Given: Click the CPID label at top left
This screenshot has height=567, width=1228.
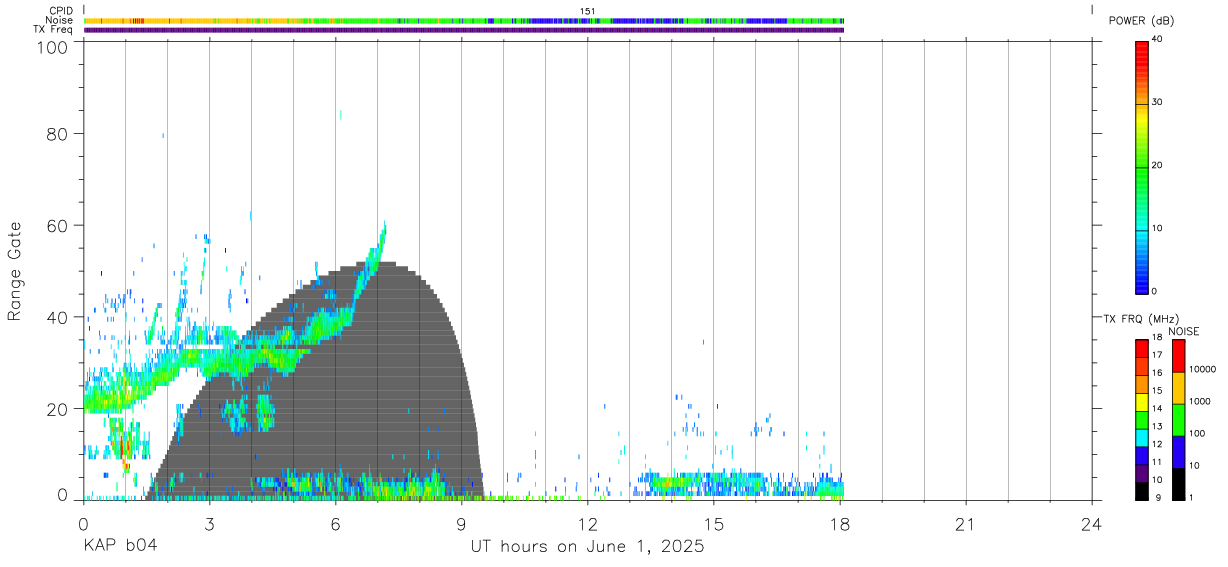Looking at the screenshot, I should (x=60, y=11).
